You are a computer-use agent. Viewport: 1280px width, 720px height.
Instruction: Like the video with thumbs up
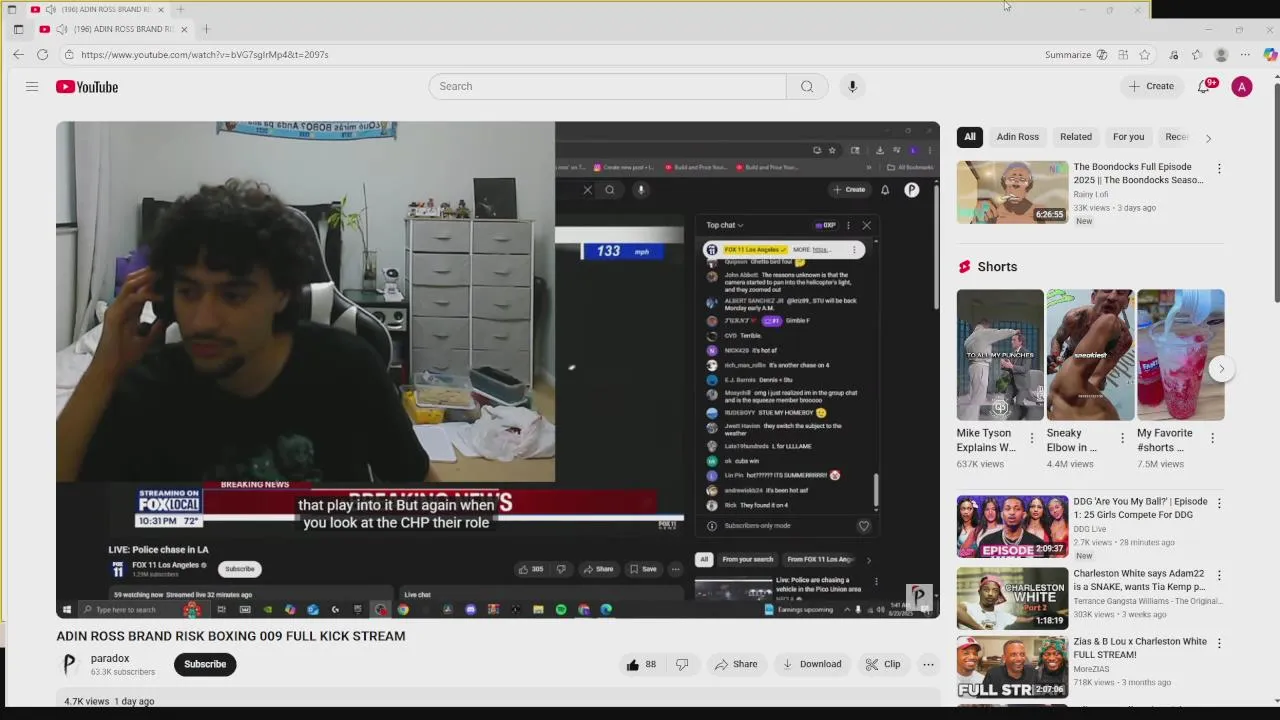click(x=641, y=664)
